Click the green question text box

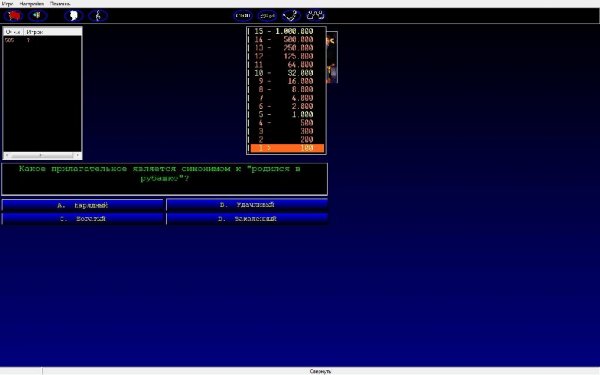[x=165, y=179]
